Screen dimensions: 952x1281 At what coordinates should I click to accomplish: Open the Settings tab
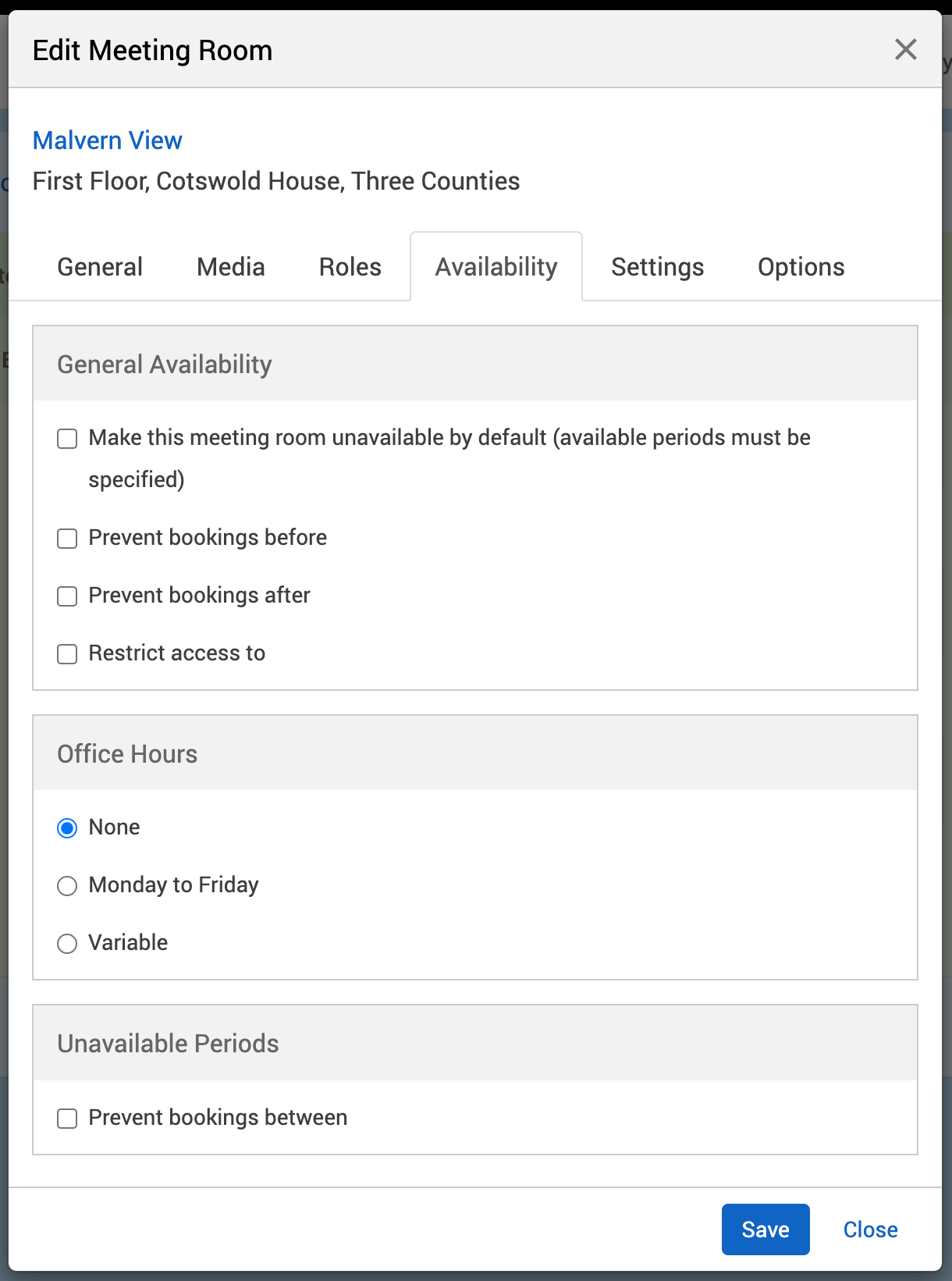pos(658,267)
